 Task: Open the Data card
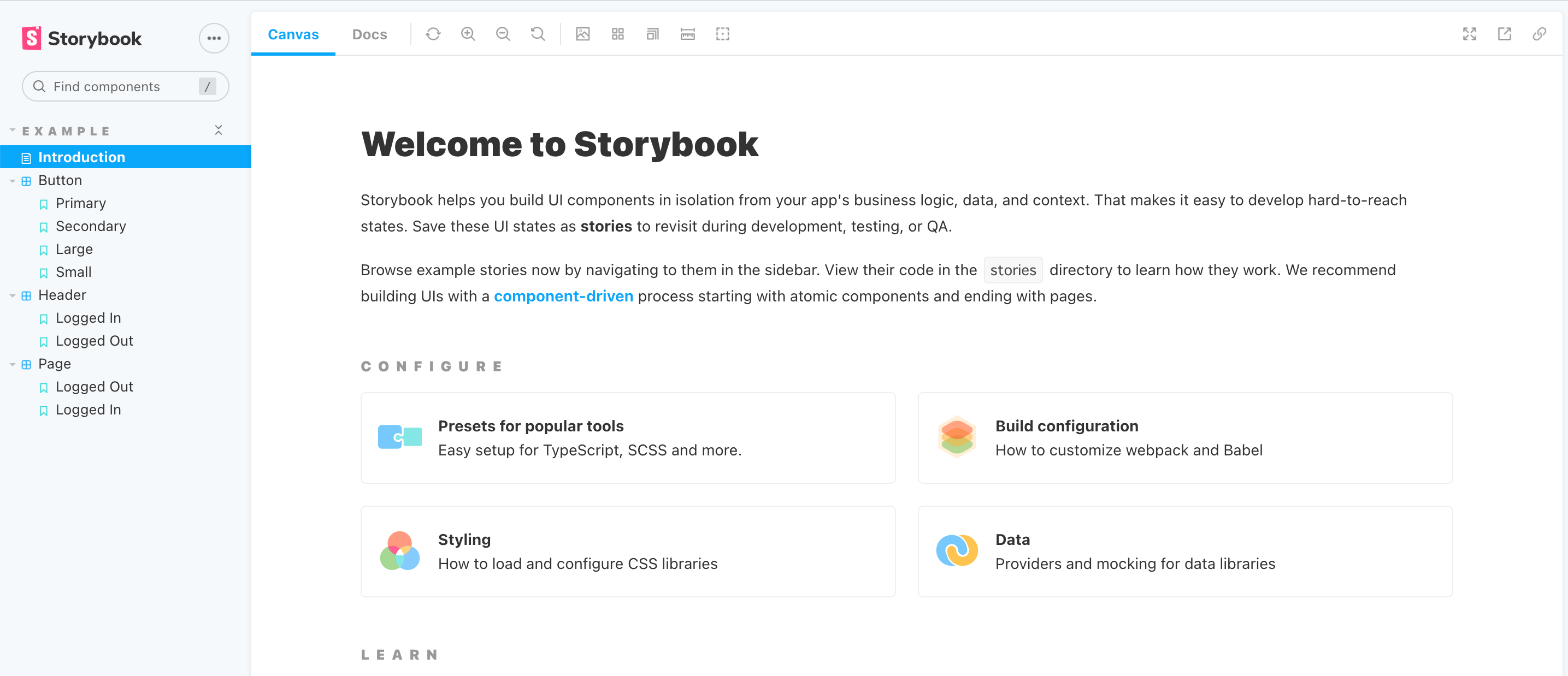pyautogui.click(x=1184, y=552)
